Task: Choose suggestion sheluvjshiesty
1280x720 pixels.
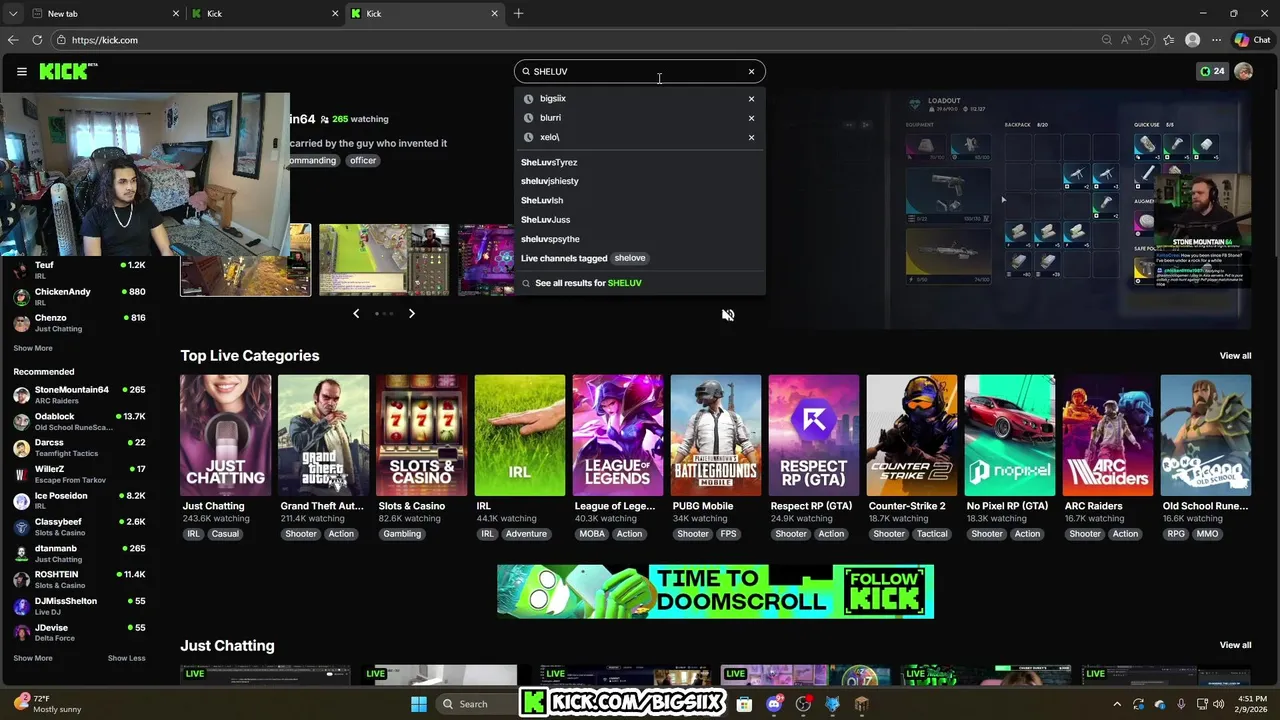Action: tap(549, 181)
